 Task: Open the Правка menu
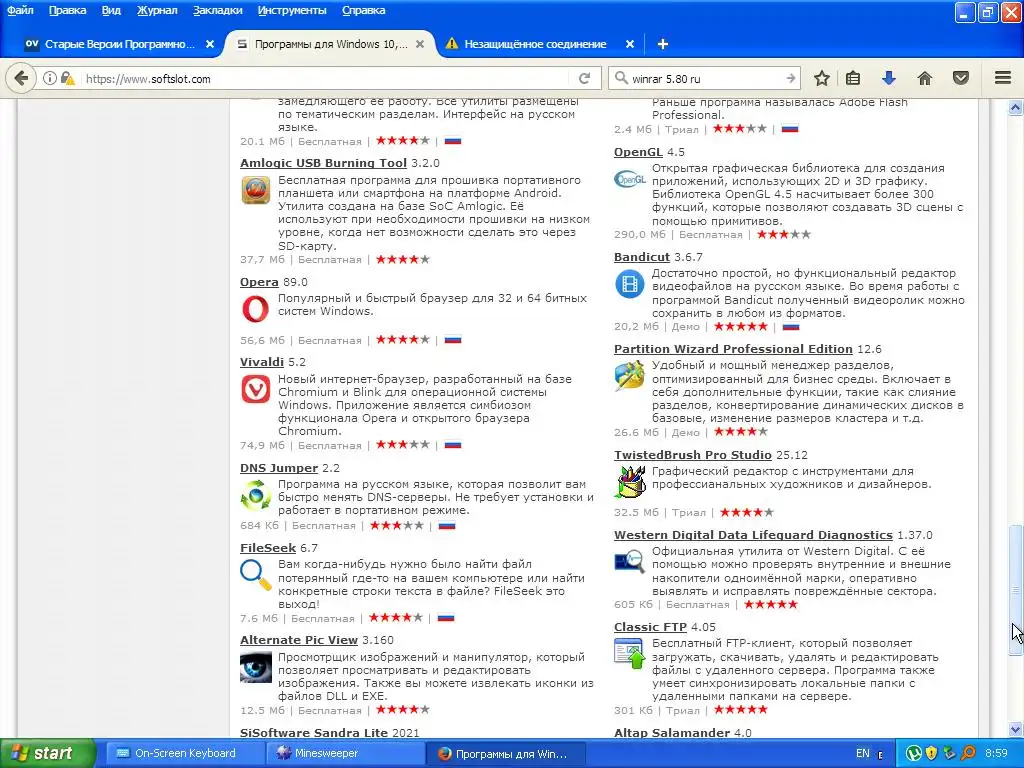(x=67, y=10)
